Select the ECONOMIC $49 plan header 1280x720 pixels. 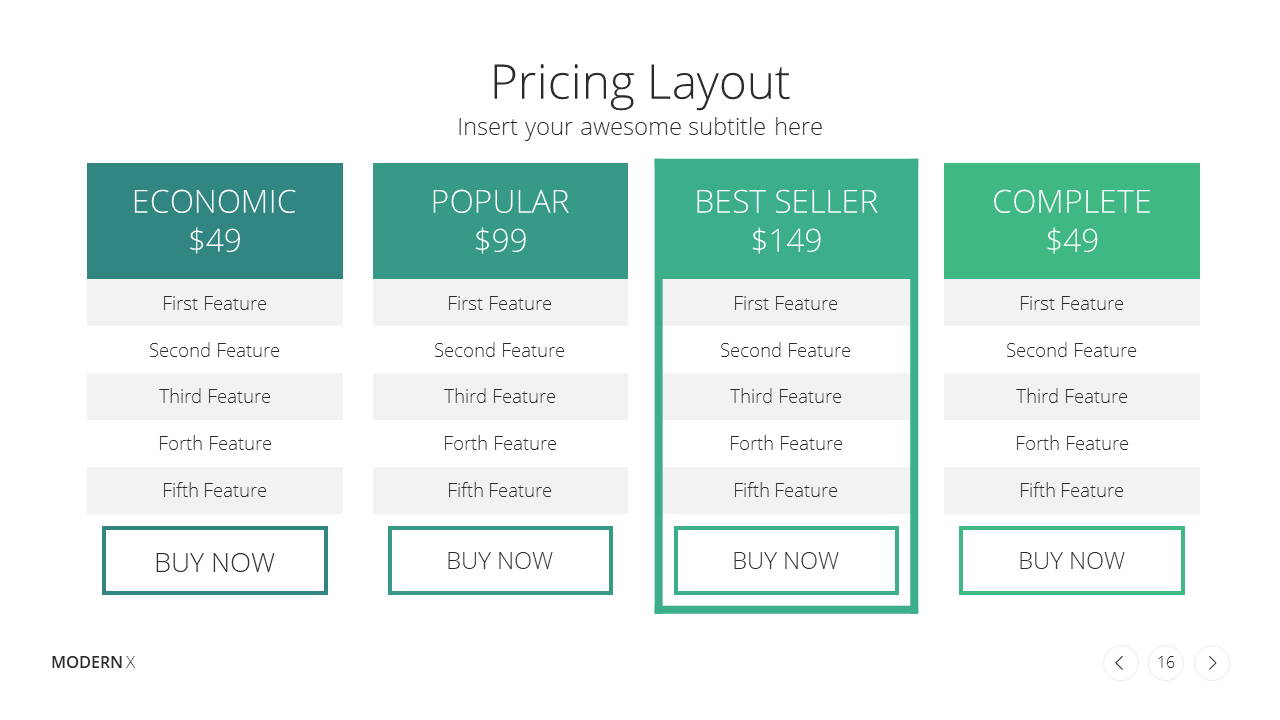point(215,221)
